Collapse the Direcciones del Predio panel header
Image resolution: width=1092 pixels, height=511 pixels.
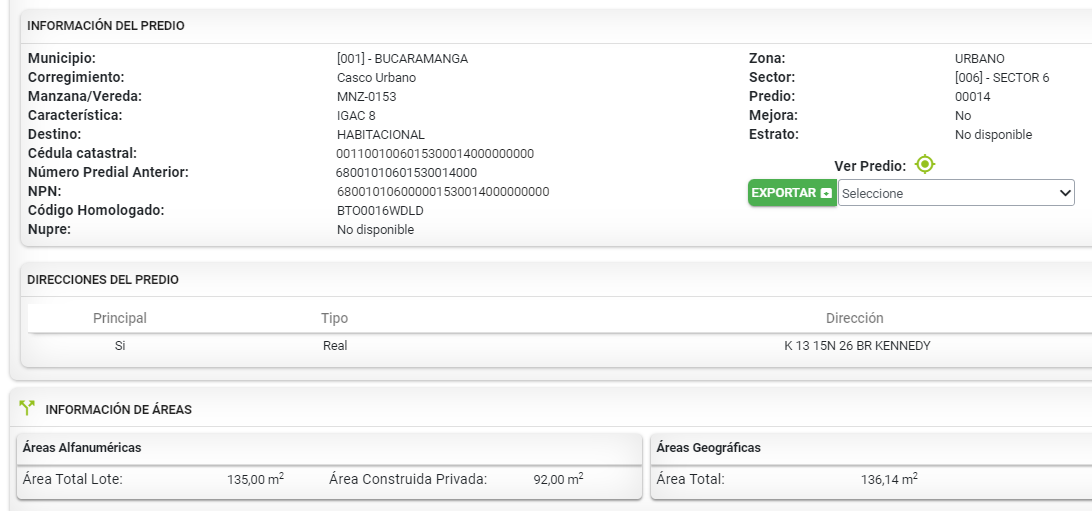103,280
